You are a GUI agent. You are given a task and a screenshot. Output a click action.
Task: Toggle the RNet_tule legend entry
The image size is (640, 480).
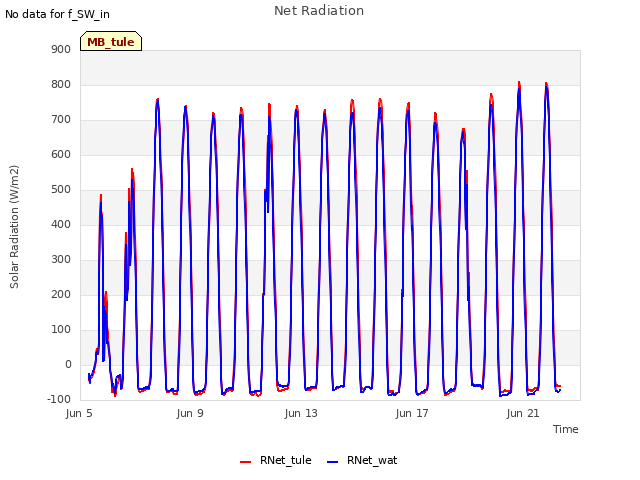(x=276, y=460)
